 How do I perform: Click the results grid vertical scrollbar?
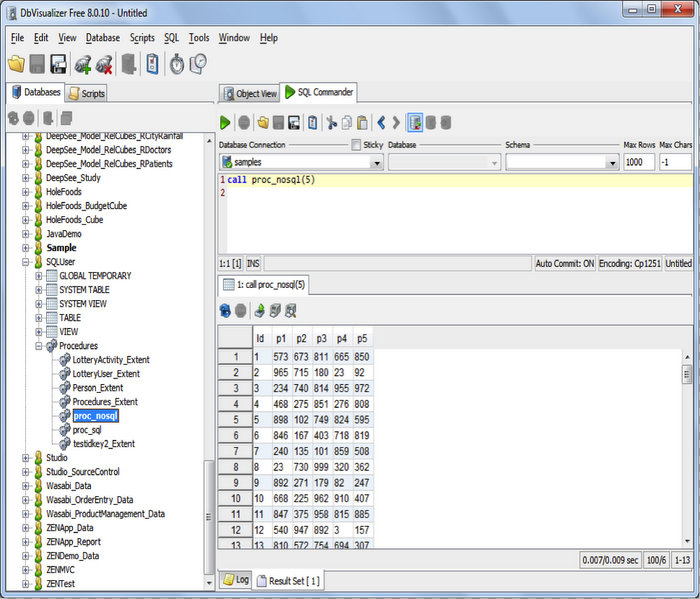point(687,449)
